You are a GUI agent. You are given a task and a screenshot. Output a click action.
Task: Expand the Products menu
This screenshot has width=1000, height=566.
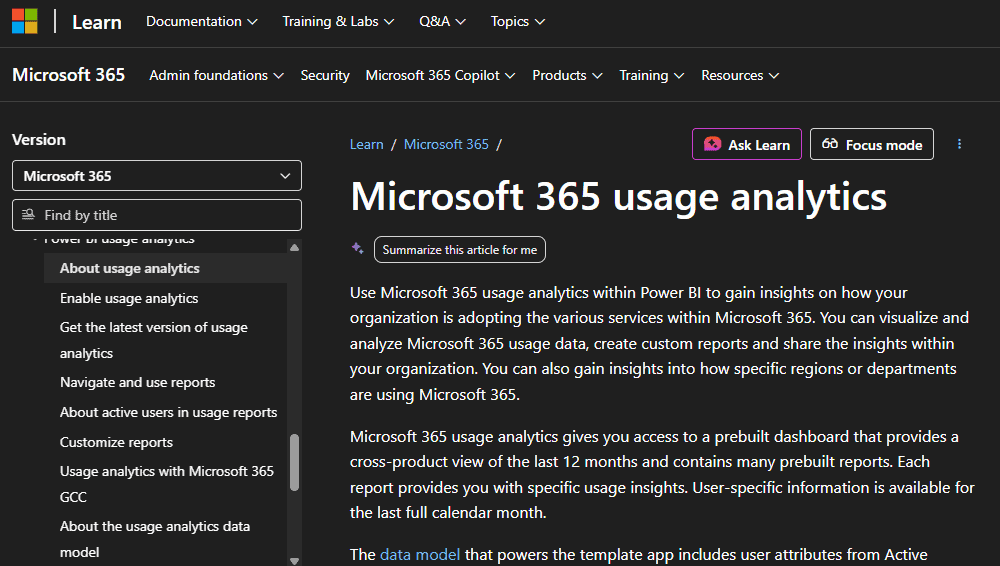click(x=567, y=75)
